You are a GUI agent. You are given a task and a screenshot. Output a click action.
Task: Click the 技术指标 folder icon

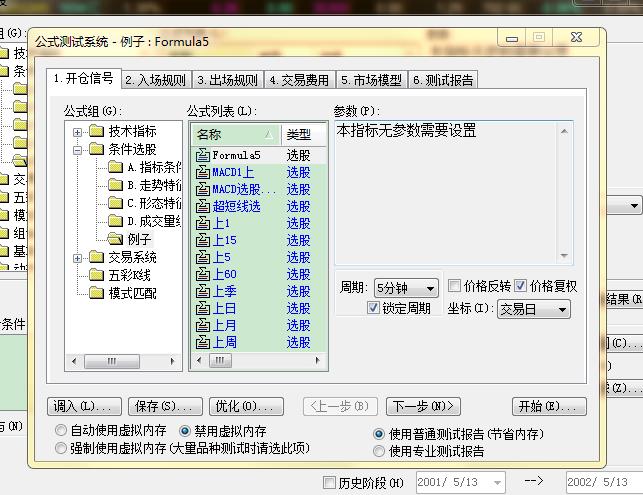tap(96, 131)
